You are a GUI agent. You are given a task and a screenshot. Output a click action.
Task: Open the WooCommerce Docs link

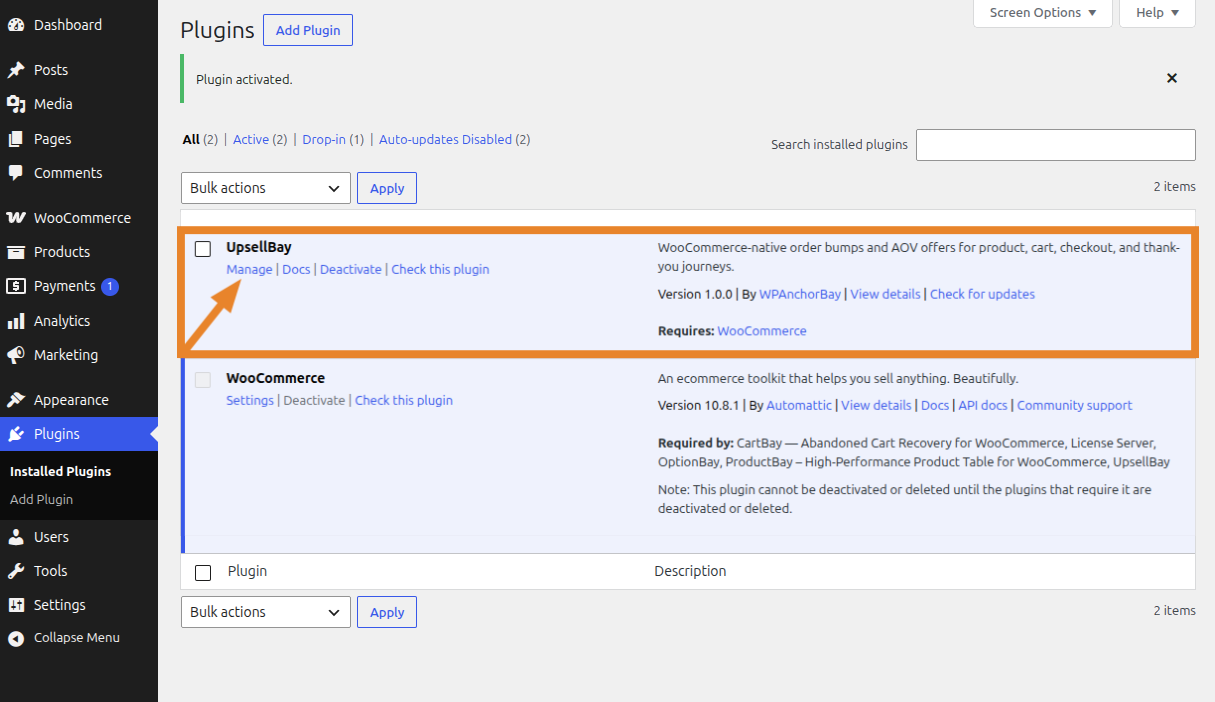[x=935, y=405]
